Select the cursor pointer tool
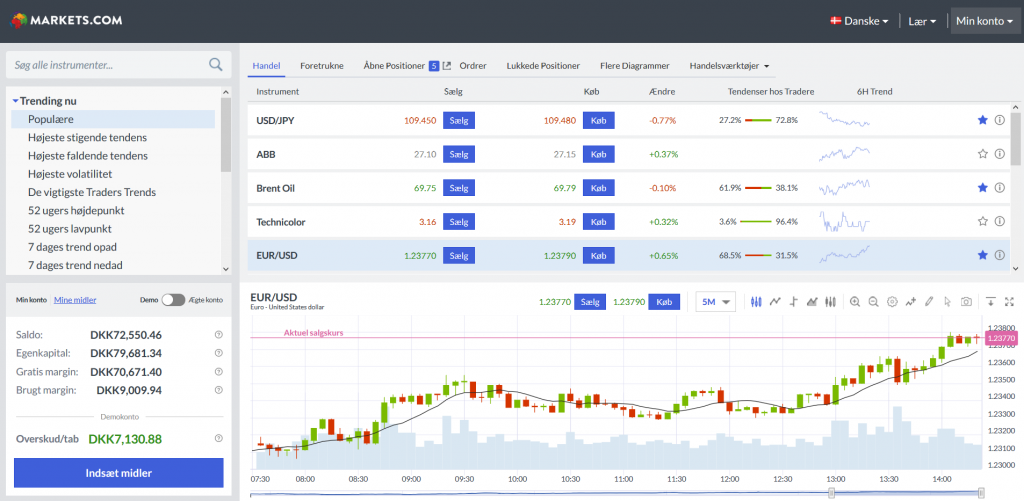The height and width of the screenshot is (501, 1024). 948,302
